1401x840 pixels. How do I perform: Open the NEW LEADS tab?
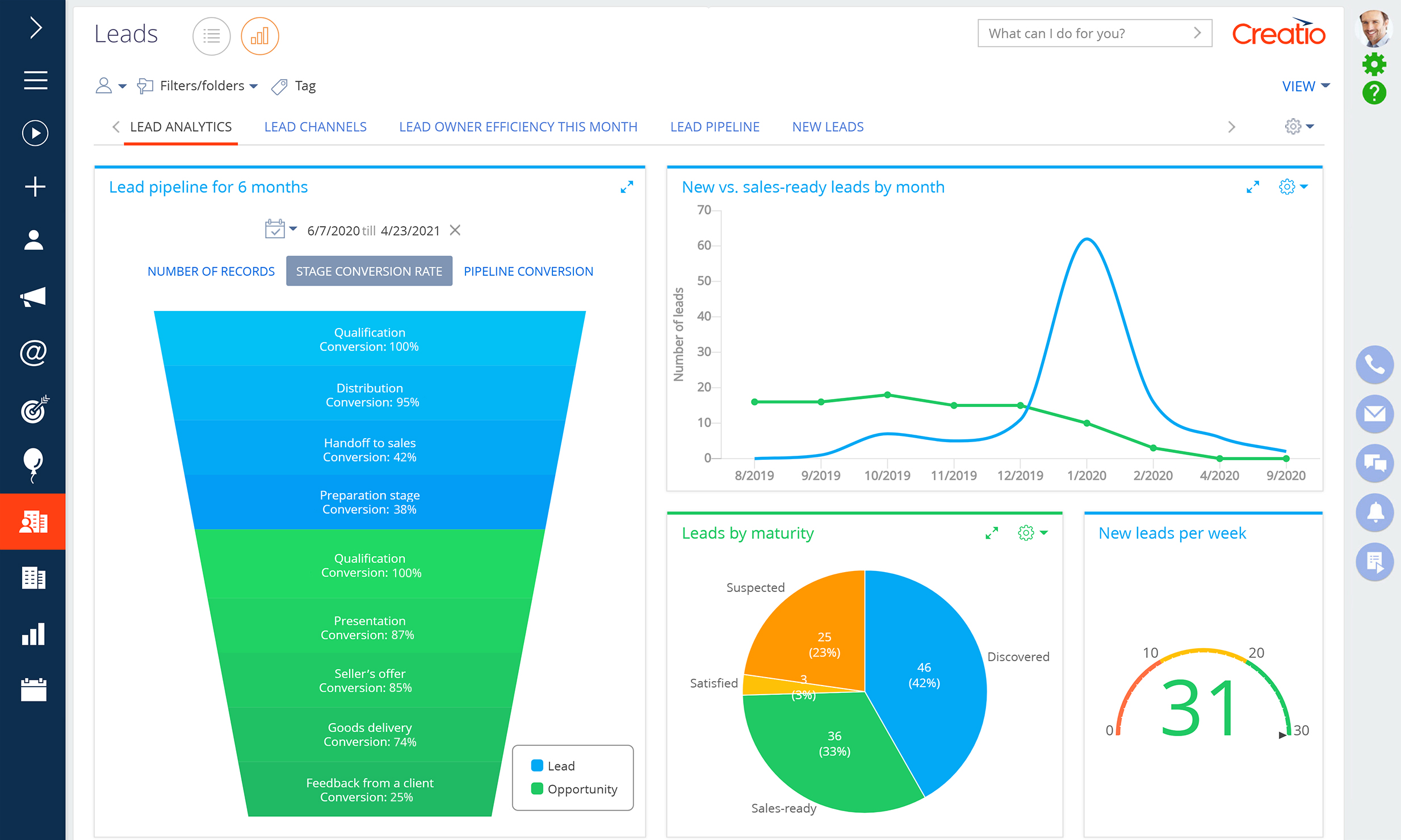tap(828, 127)
